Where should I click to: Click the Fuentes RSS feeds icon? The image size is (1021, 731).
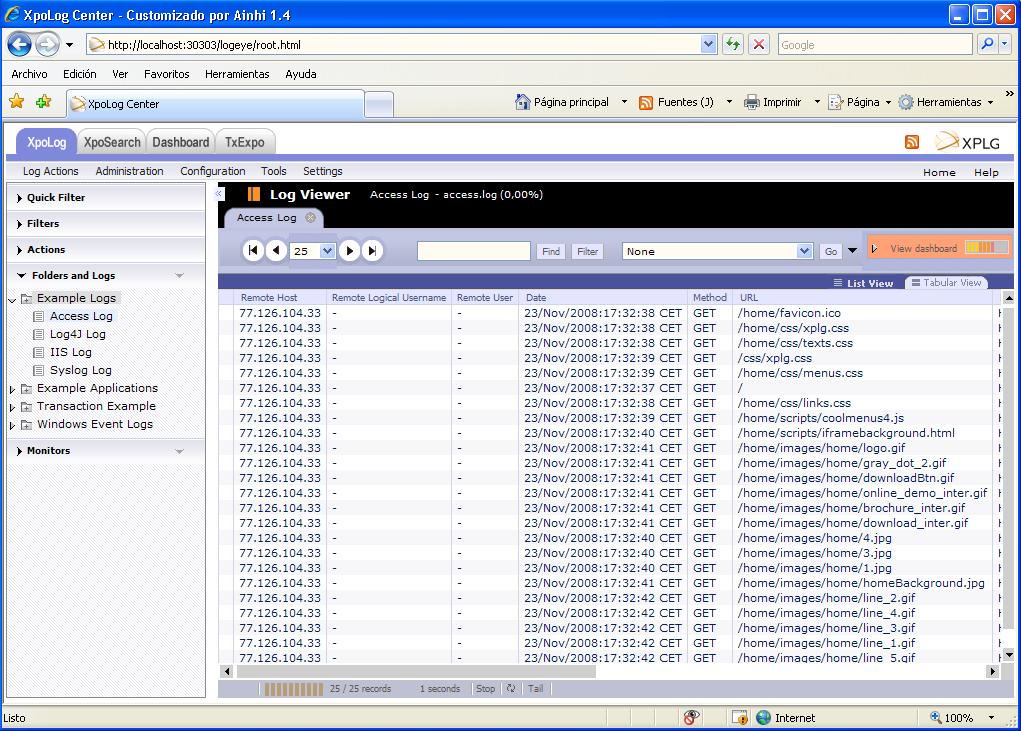pos(646,102)
